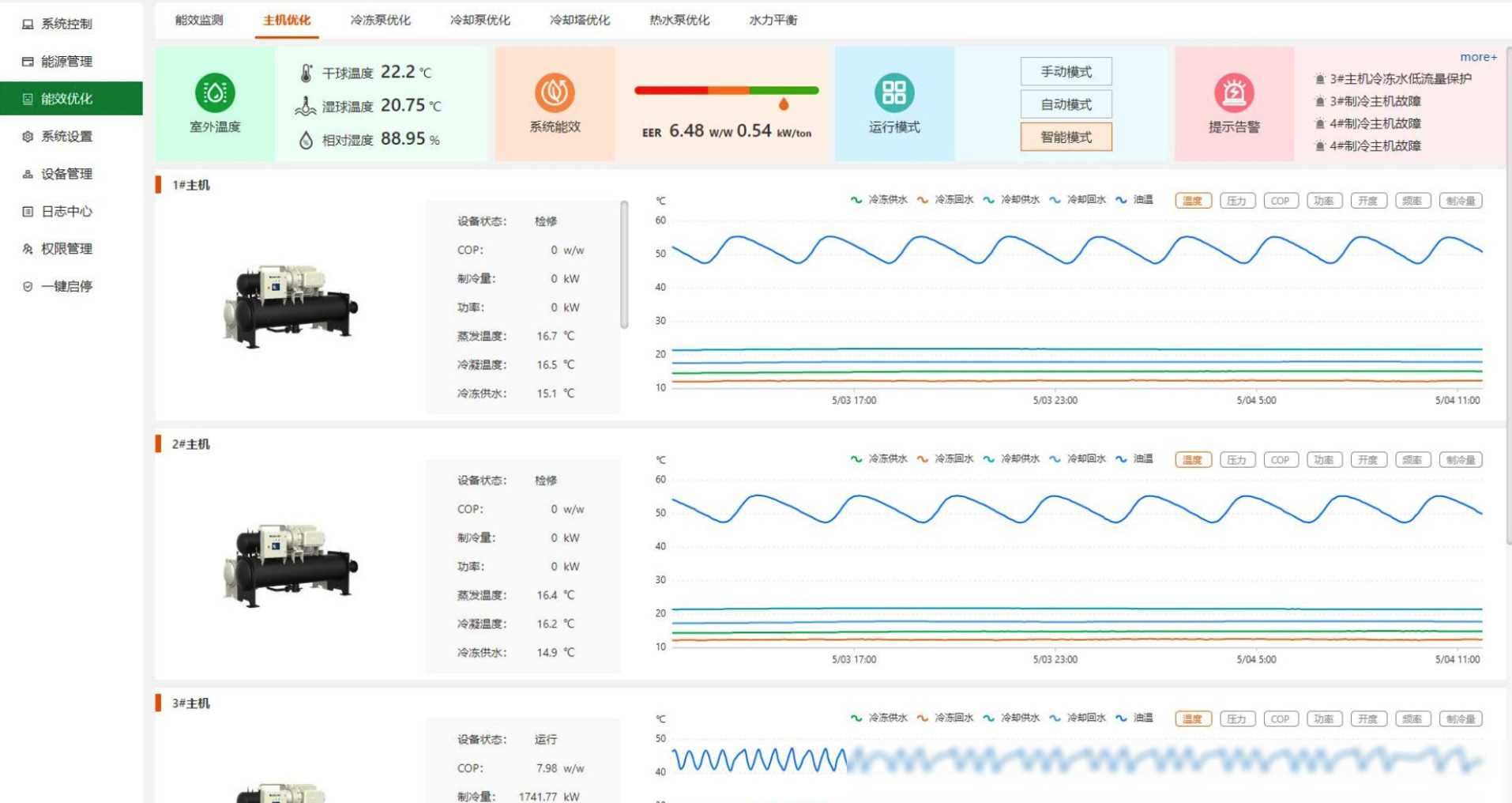
Task: Select 压力 in 2#主机 chart
Action: click(x=1237, y=460)
